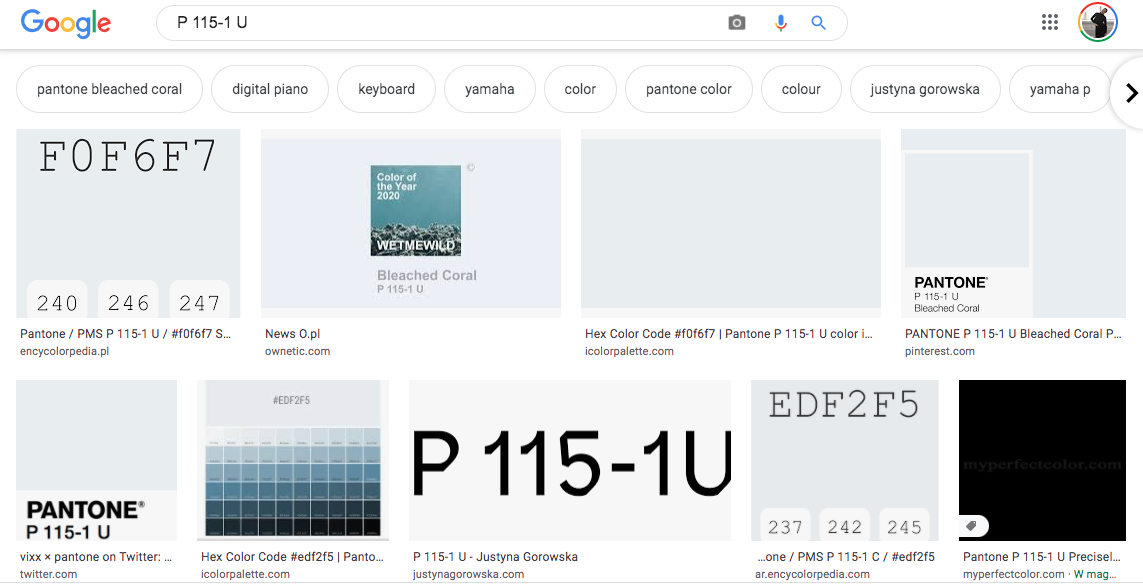
Task: Open the plain swatch thumbnail from icolorpalette.com
Action: coord(731,223)
